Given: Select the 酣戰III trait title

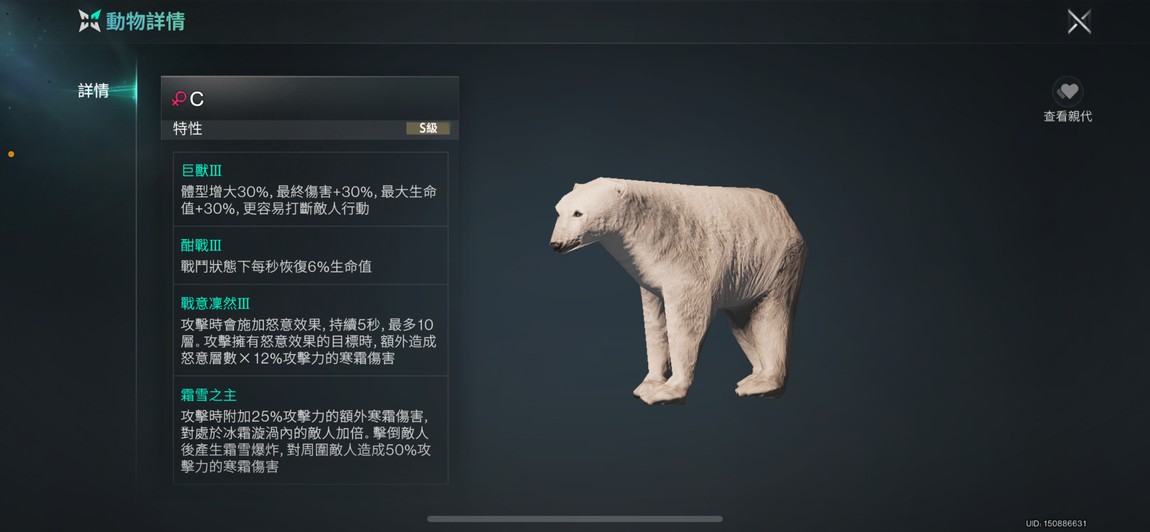Looking at the screenshot, I should tap(201, 245).
